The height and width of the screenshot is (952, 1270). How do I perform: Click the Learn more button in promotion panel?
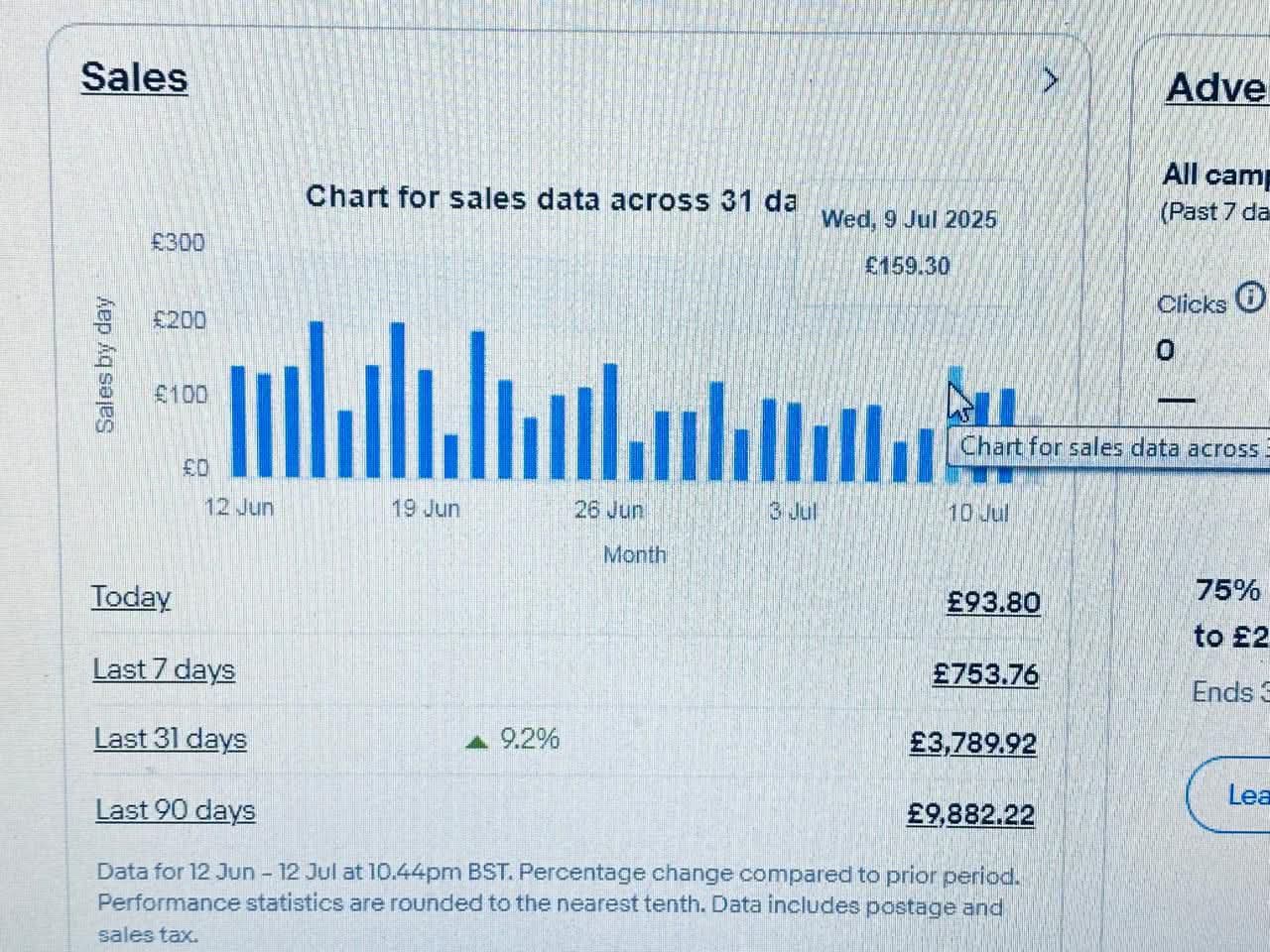click(x=1230, y=794)
